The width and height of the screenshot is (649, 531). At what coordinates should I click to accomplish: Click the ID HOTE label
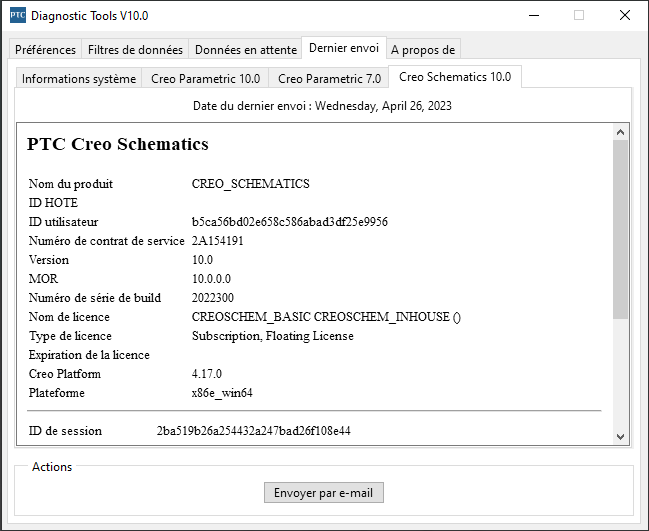pos(53,203)
